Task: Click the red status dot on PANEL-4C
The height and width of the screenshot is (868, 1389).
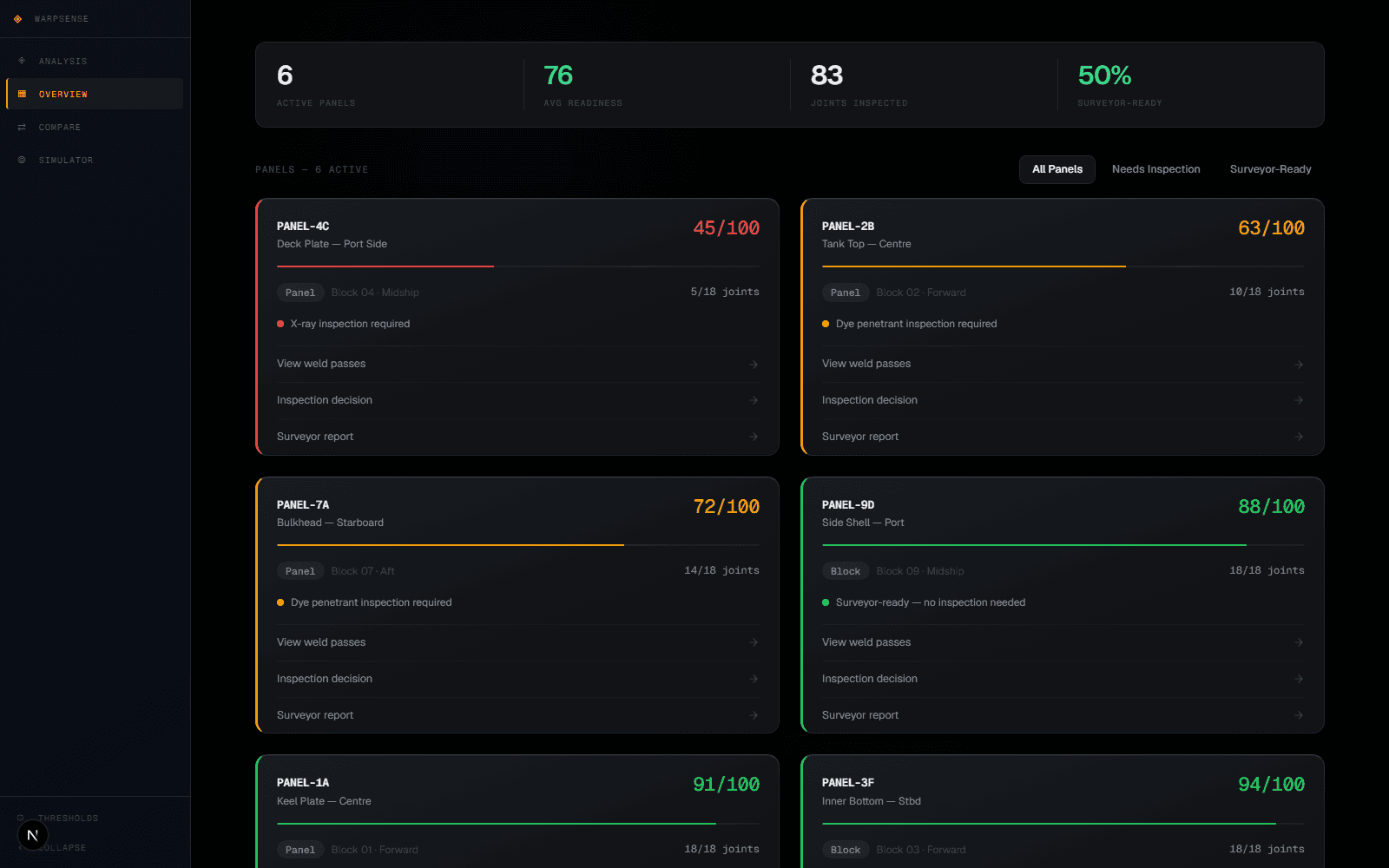Action: click(280, 324)
